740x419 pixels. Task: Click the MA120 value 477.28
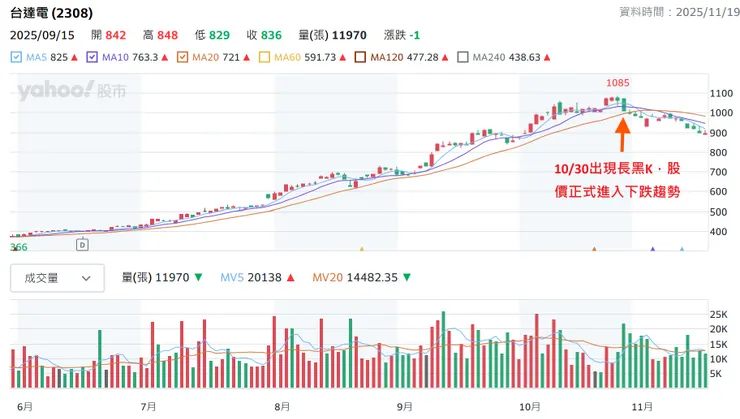(x=423, y=57)
